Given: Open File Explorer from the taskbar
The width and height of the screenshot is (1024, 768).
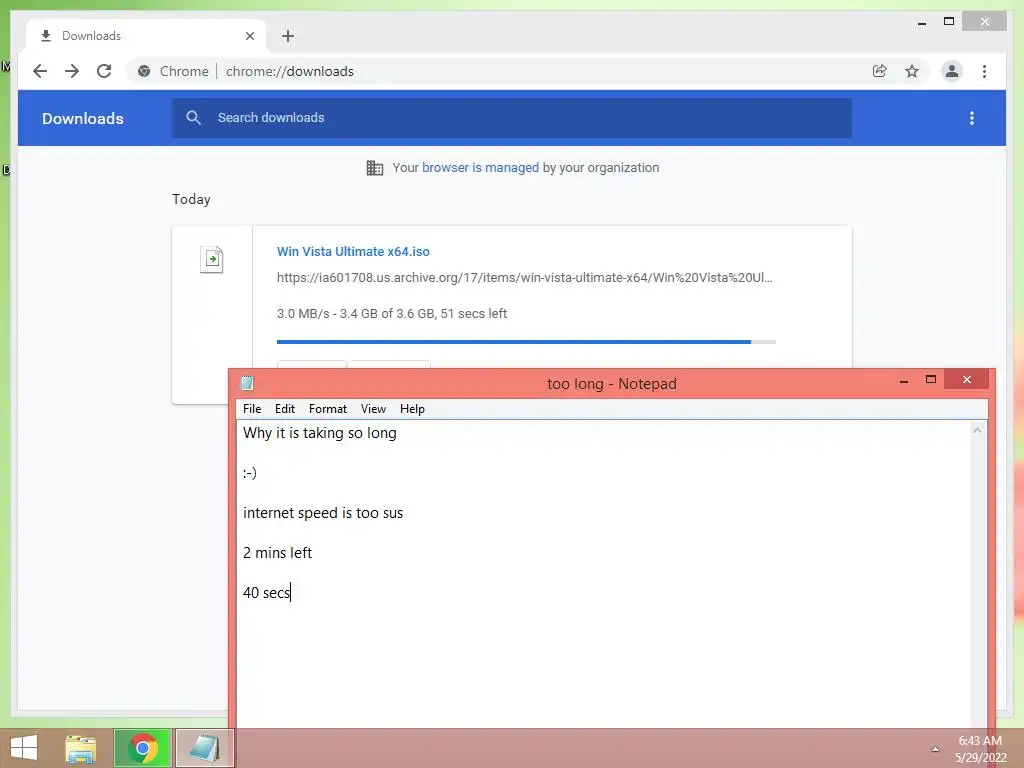Looking at the screenshot, I should click(80, 748).
